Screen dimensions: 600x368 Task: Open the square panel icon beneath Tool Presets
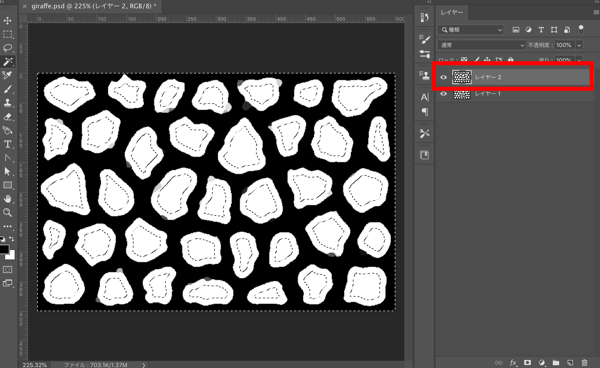425,155
